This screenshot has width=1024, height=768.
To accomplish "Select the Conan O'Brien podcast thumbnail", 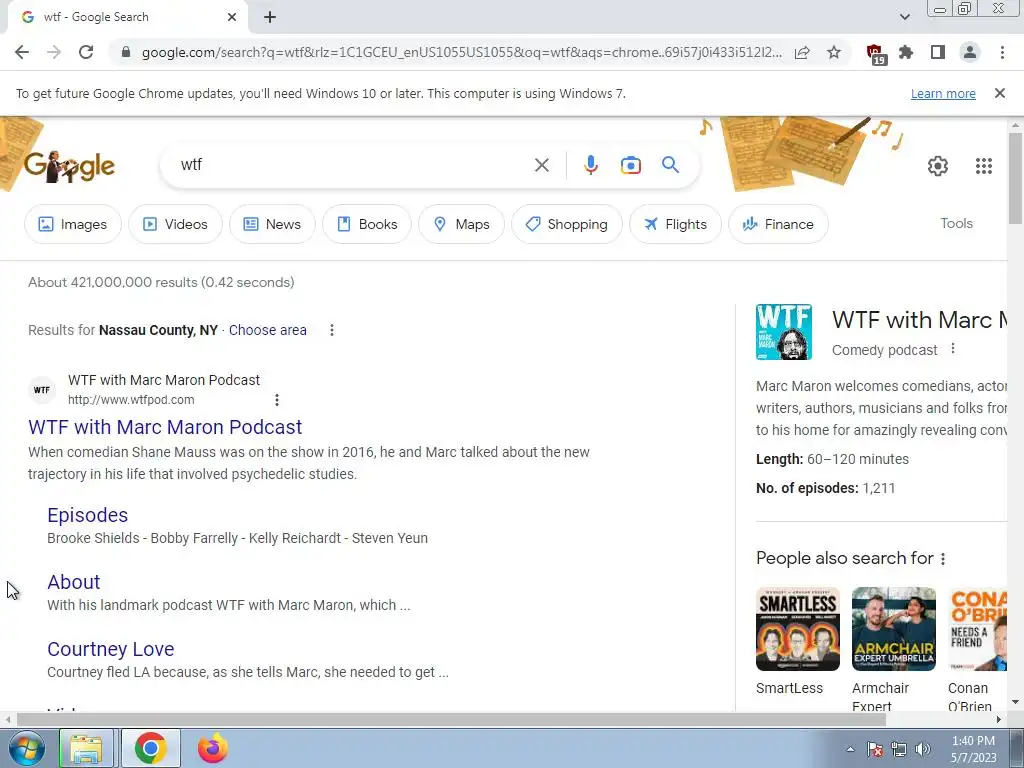I will 978,629.
